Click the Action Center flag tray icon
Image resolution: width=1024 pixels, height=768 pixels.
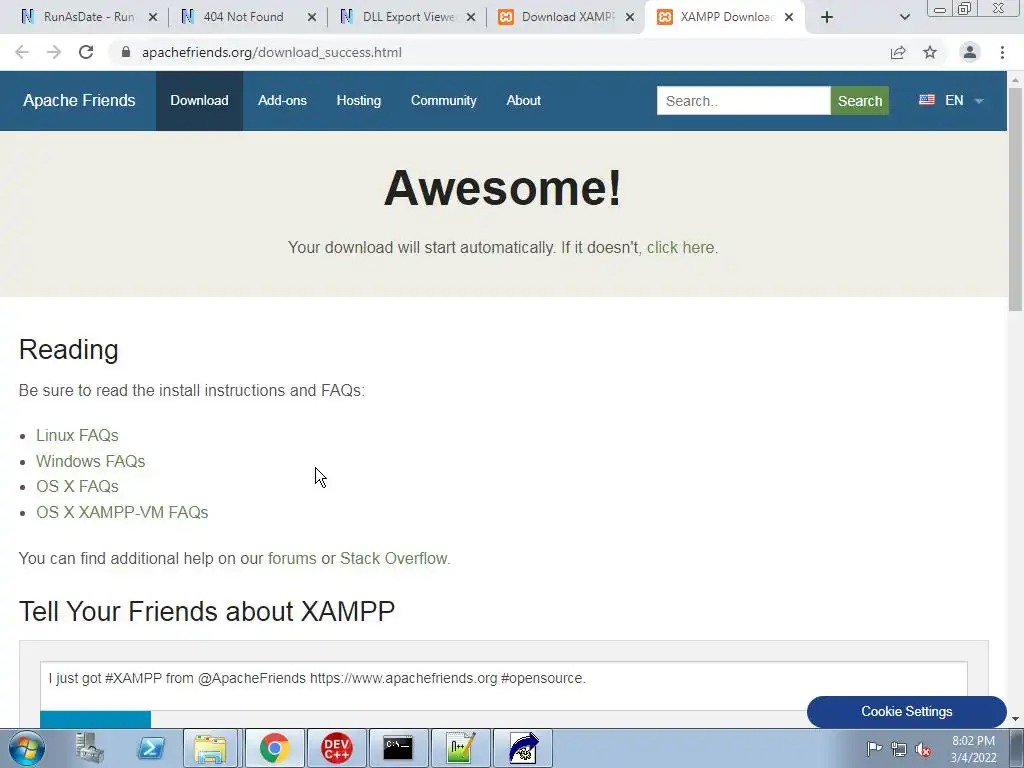click(x=874, y=749)
